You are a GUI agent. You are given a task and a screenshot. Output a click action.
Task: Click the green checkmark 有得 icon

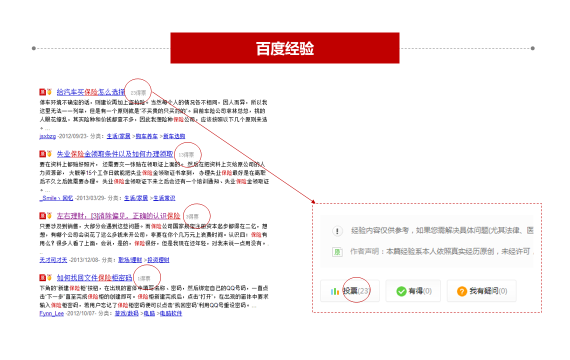(x=401, y=291)
